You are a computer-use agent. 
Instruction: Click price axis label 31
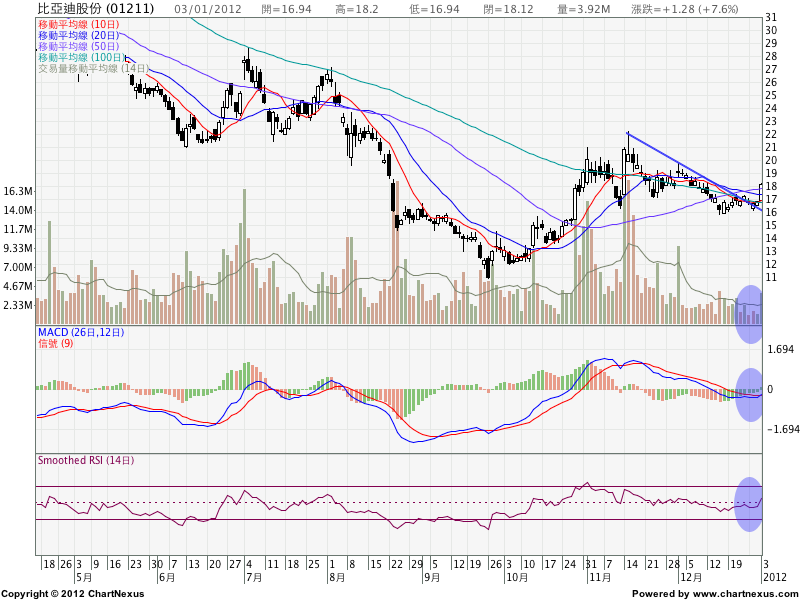point(771,17)
